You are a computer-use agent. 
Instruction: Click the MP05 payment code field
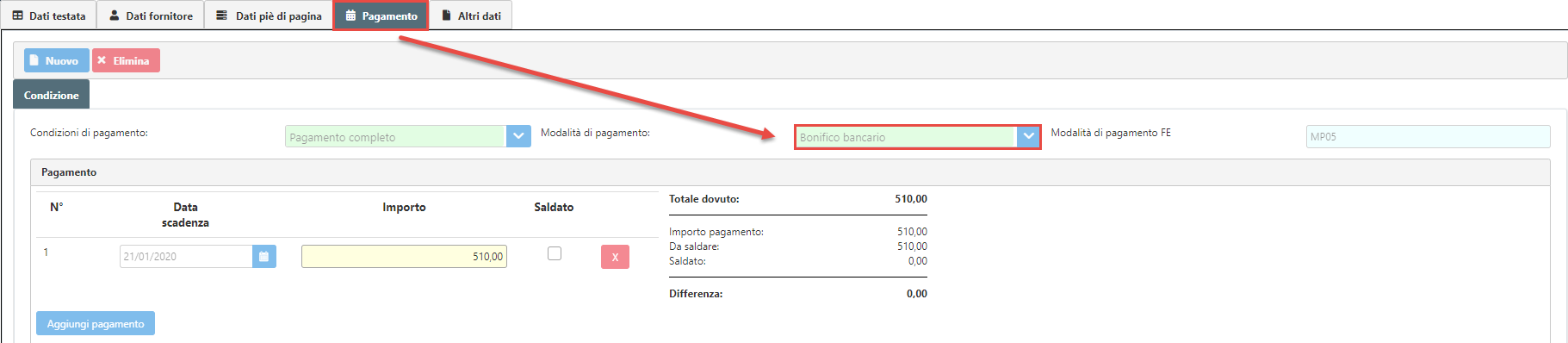coord(1428,136)
